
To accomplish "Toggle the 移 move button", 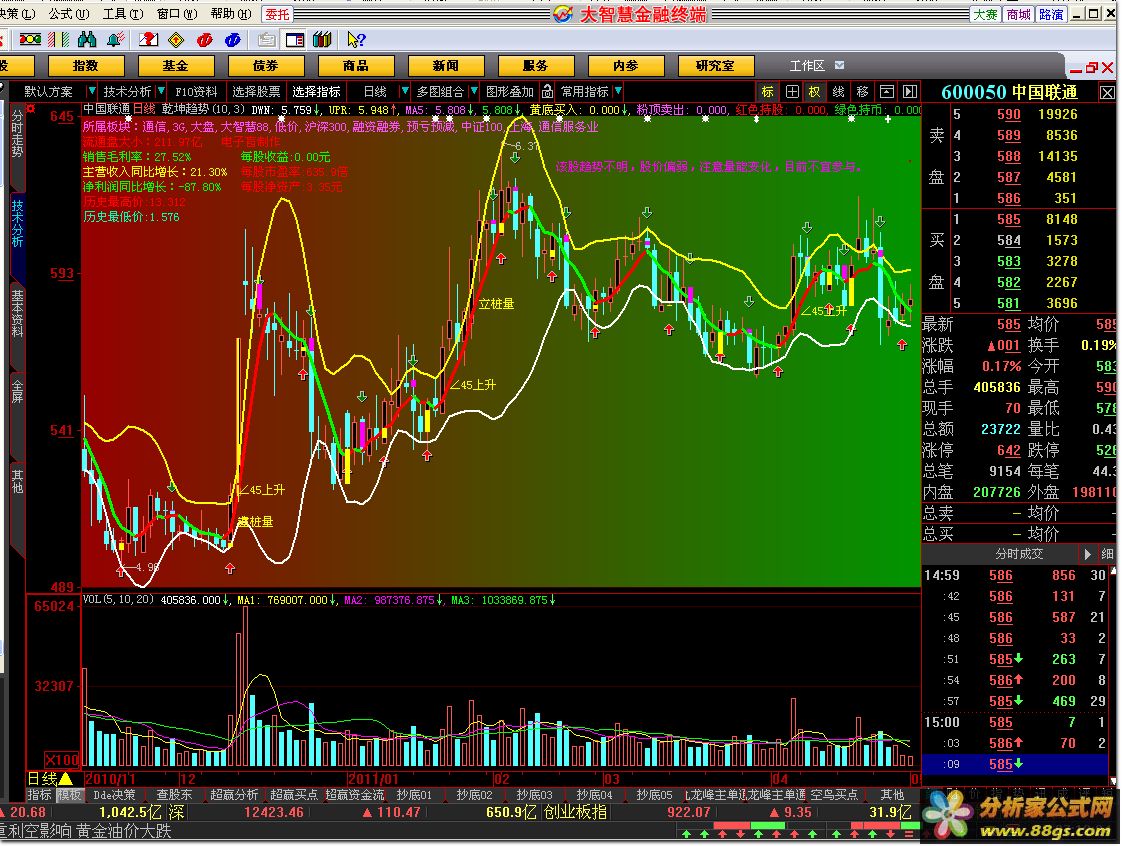I will pos(862,92).
